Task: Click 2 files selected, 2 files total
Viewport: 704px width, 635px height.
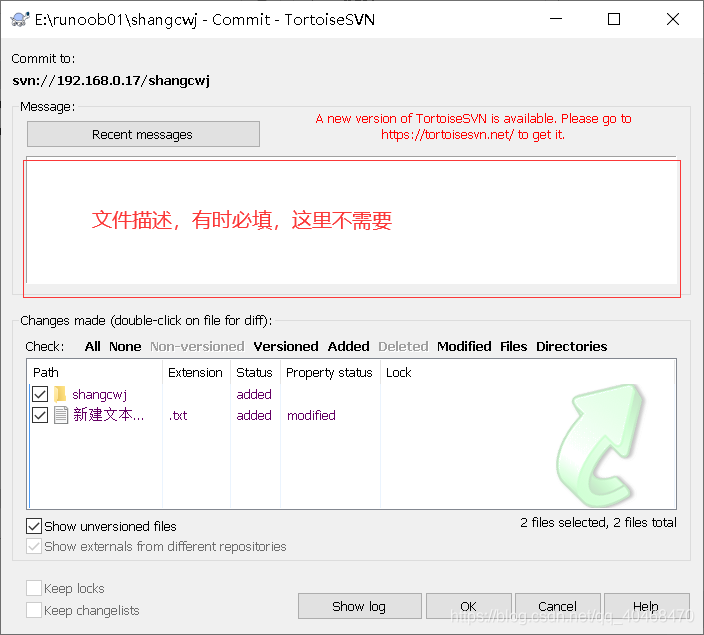Action: 598,522
